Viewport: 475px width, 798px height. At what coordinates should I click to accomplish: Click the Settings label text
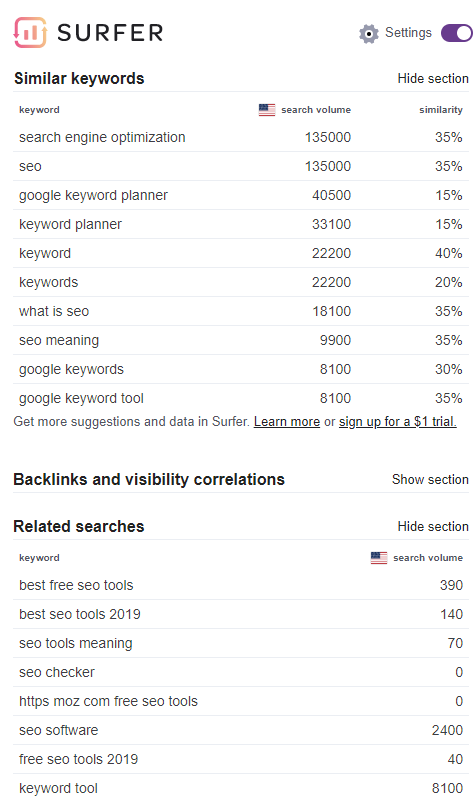[x=408, y=33]
